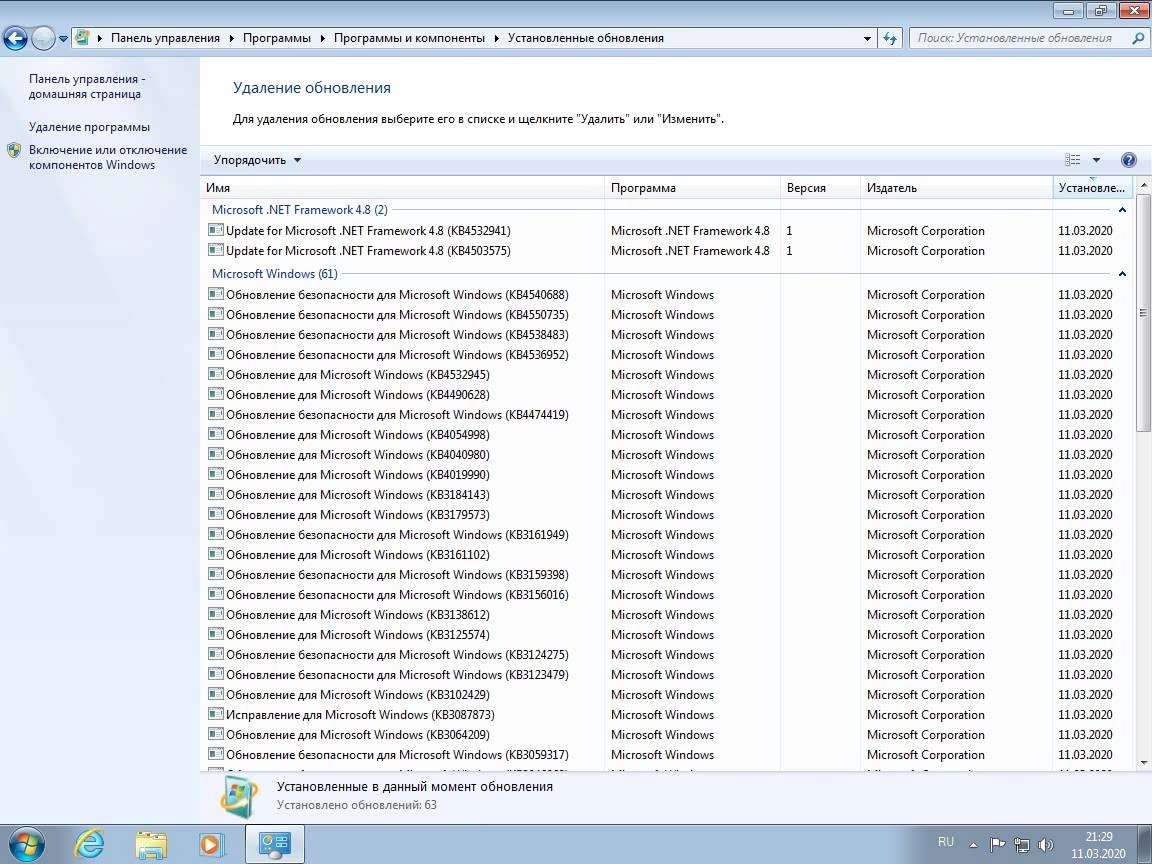Viewport: 1152px width, 864px height.
Task: Click 'Панель управления' breadcrumb
Action: 165,38
